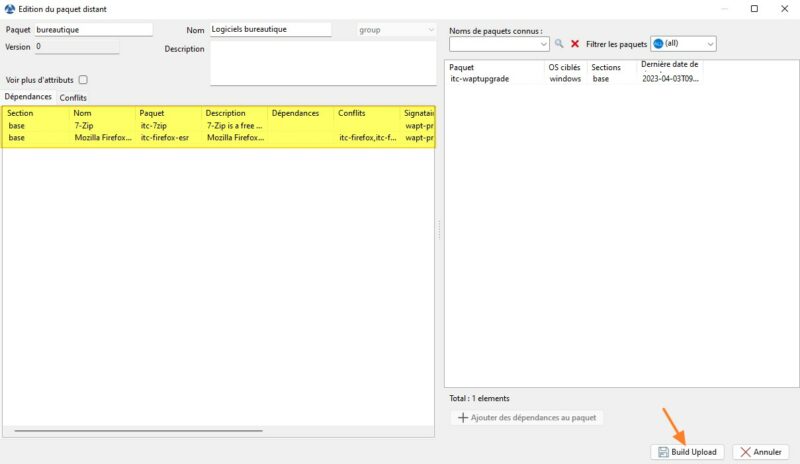Screen dimensions: 800x464
Task: Click the WAPT app icon in title bar
Action: pyautogui.click(x=10, y=9)
